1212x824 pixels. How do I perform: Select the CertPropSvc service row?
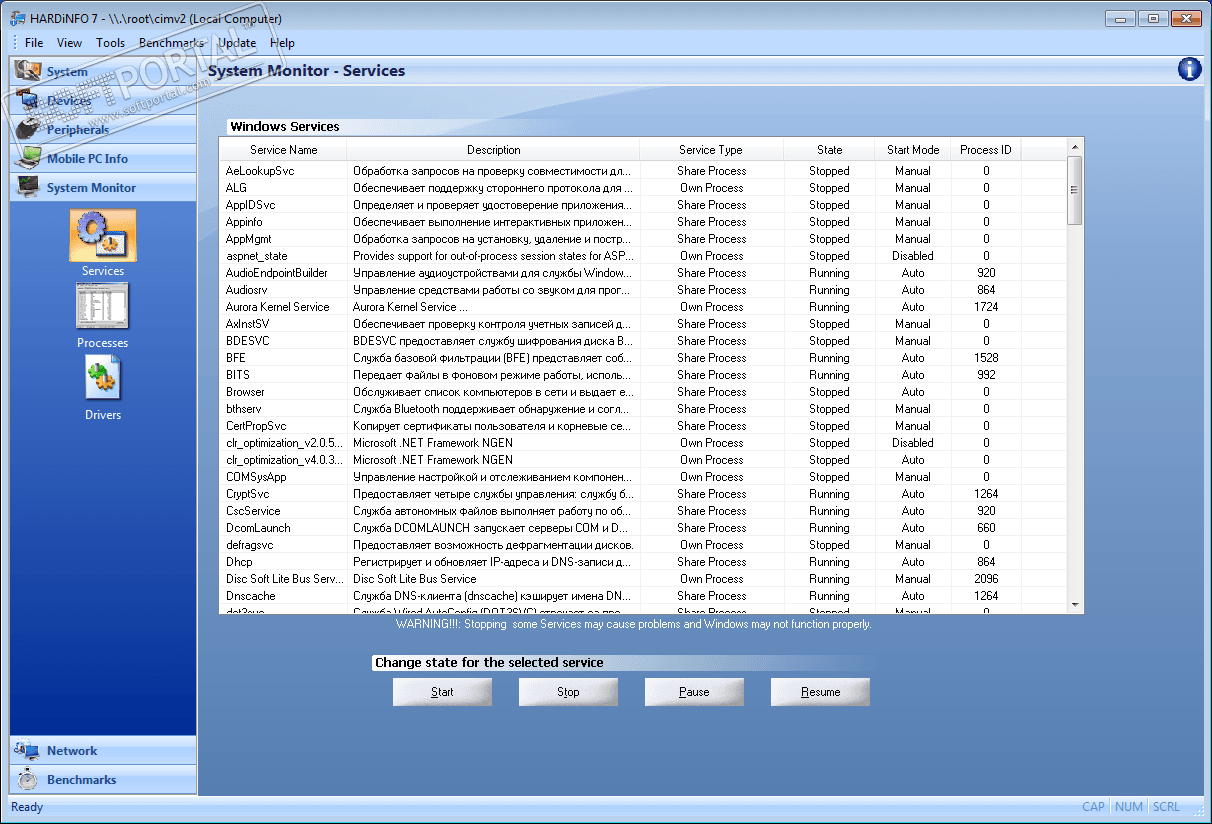pyautogui.click(x=643, y=426)
